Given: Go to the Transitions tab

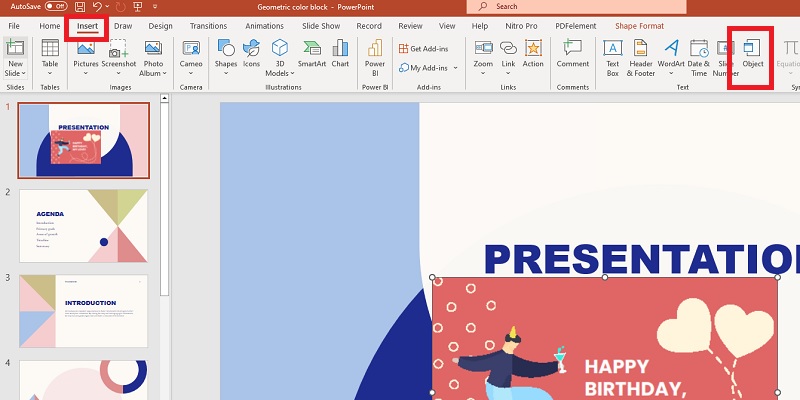Looking at the screenshot, I should 208,26.
